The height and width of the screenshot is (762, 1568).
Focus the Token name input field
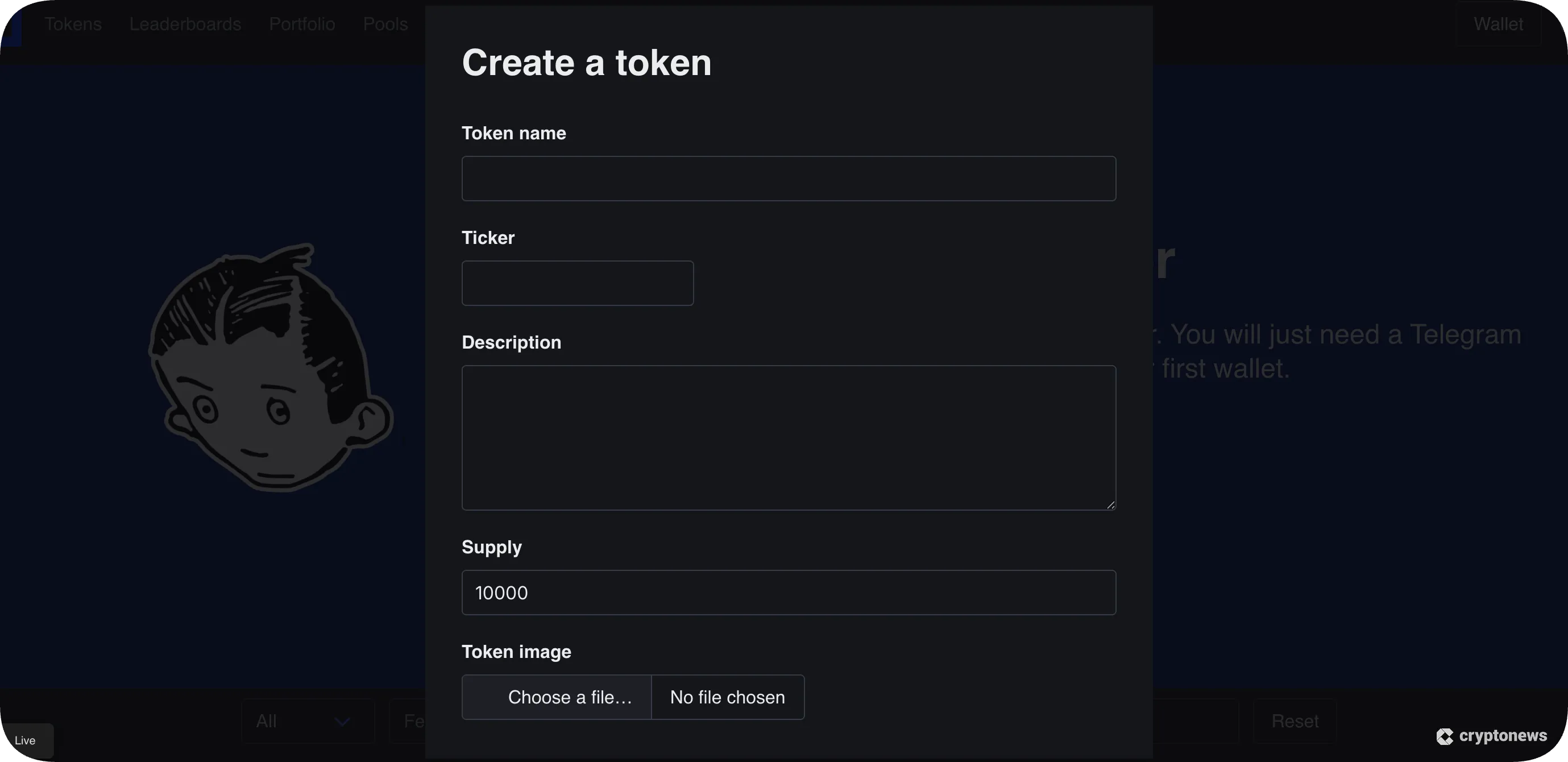pyautogui.click(x=788, y=179)
